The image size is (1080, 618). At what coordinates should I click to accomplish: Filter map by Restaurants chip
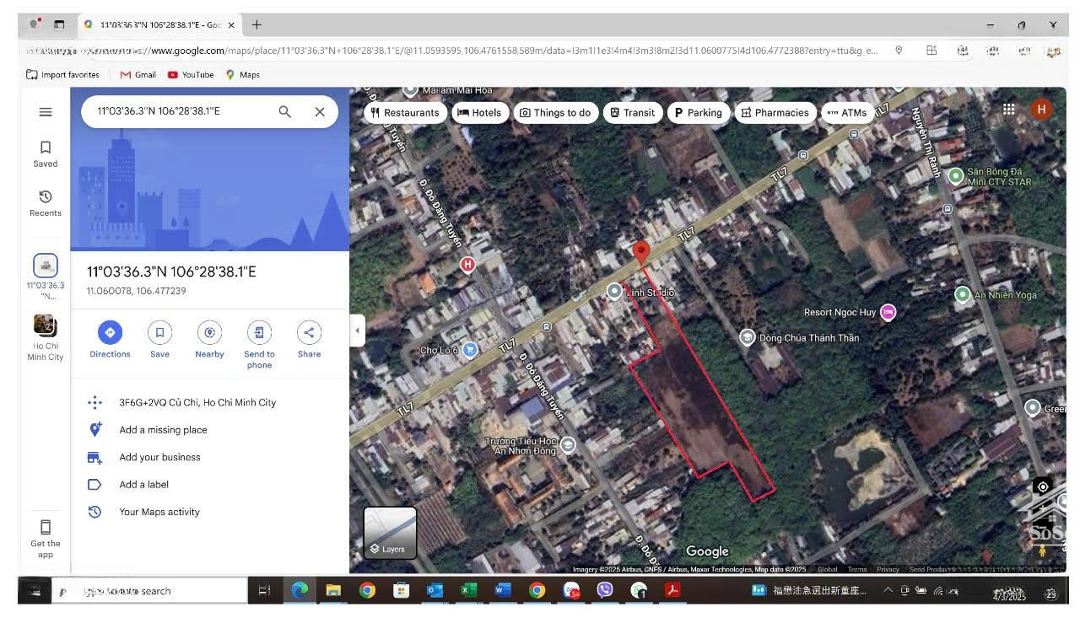[x=405, y=113]
